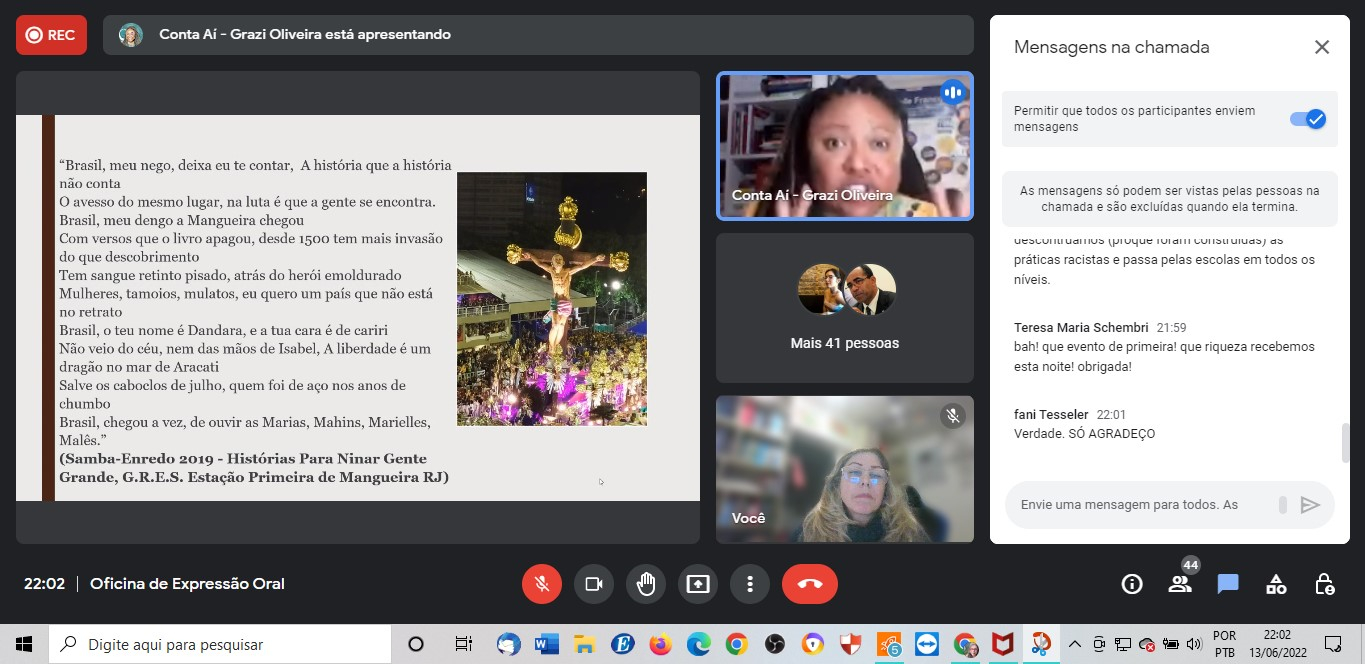Open the activities shapes icon
The height and width of the screenshot is (664, 1365).
point(1276,584)
